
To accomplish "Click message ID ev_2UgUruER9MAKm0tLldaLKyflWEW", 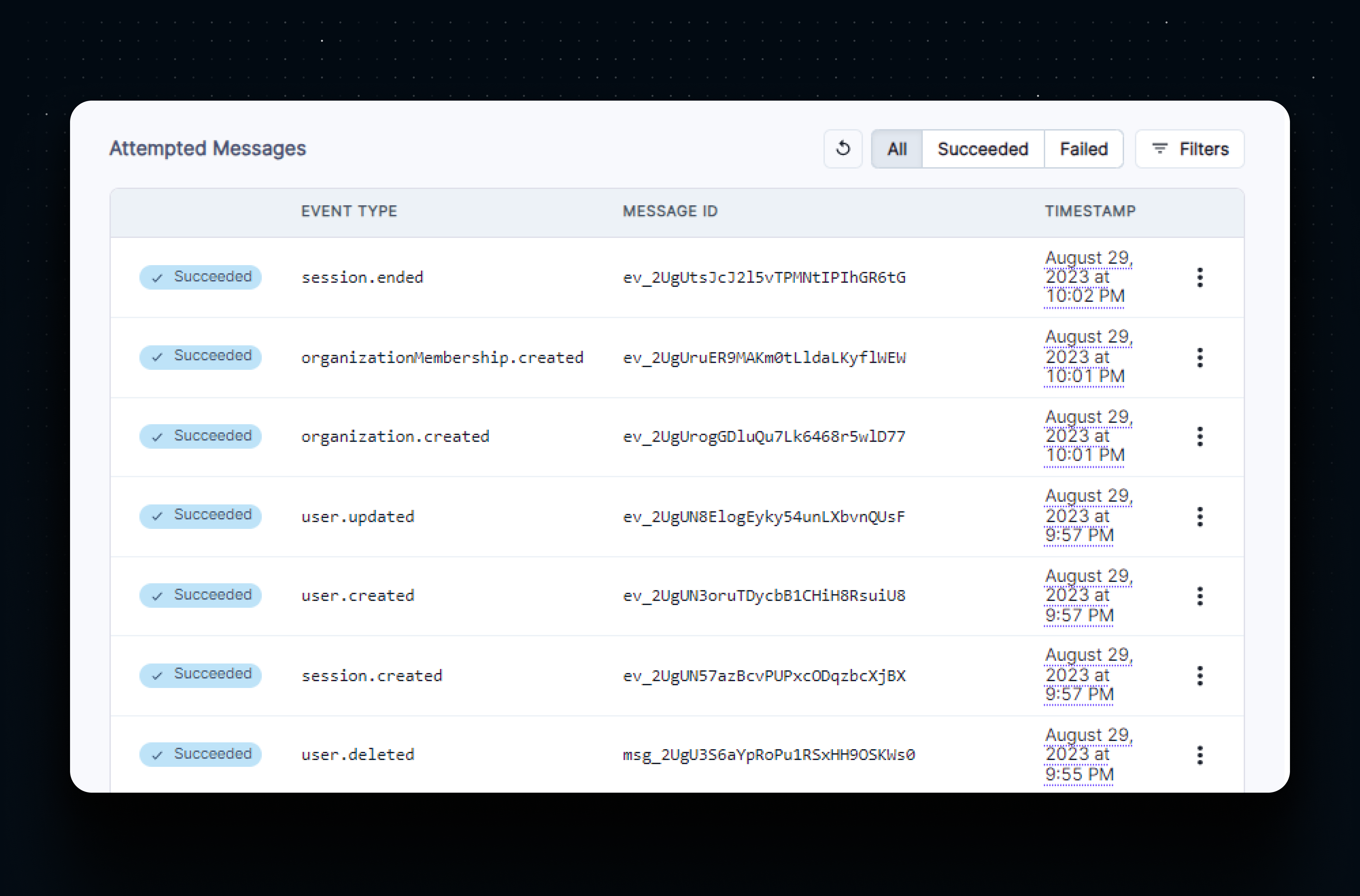I will click(765, 358).
